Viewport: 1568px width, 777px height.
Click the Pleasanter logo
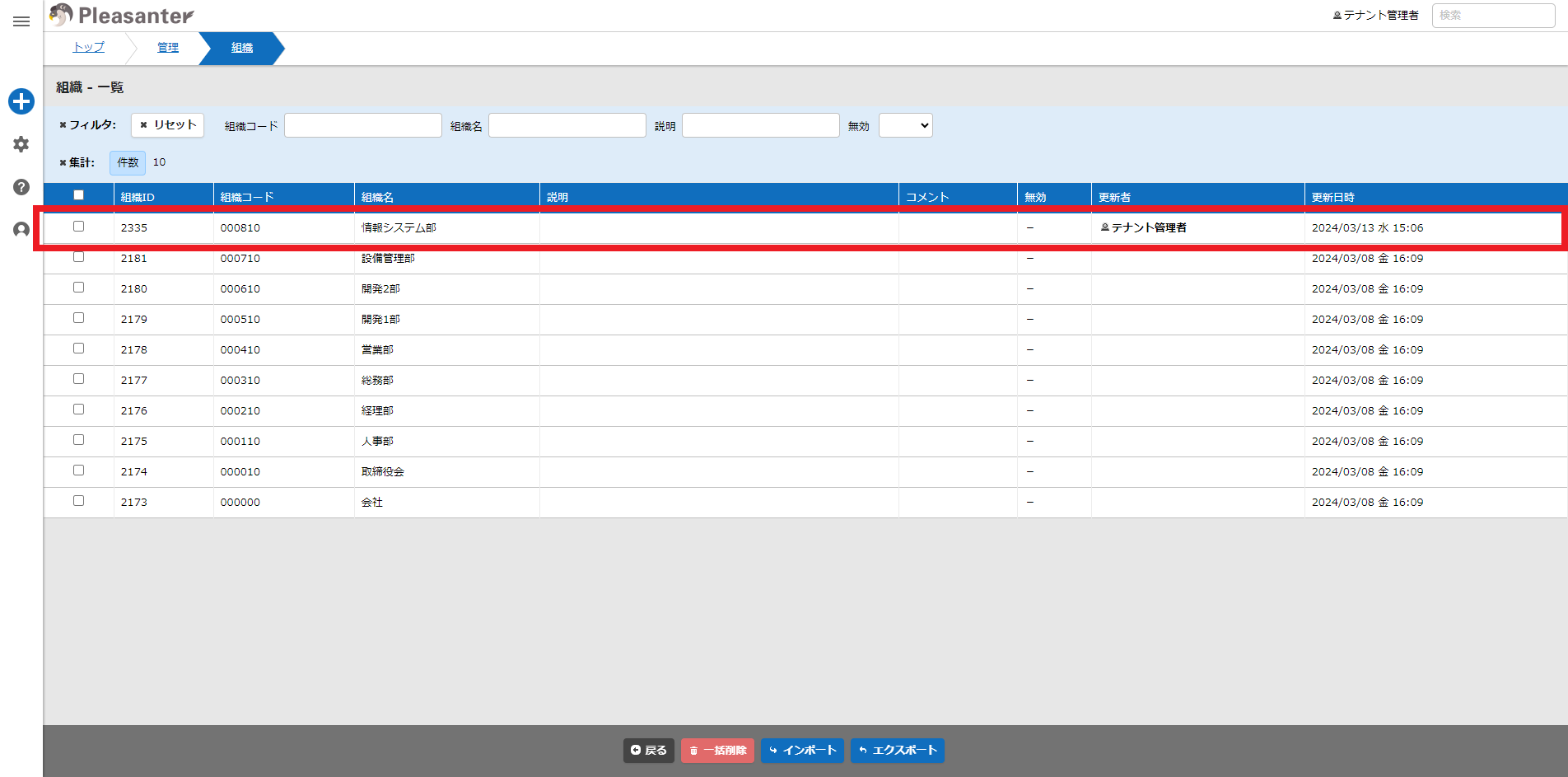122,15
